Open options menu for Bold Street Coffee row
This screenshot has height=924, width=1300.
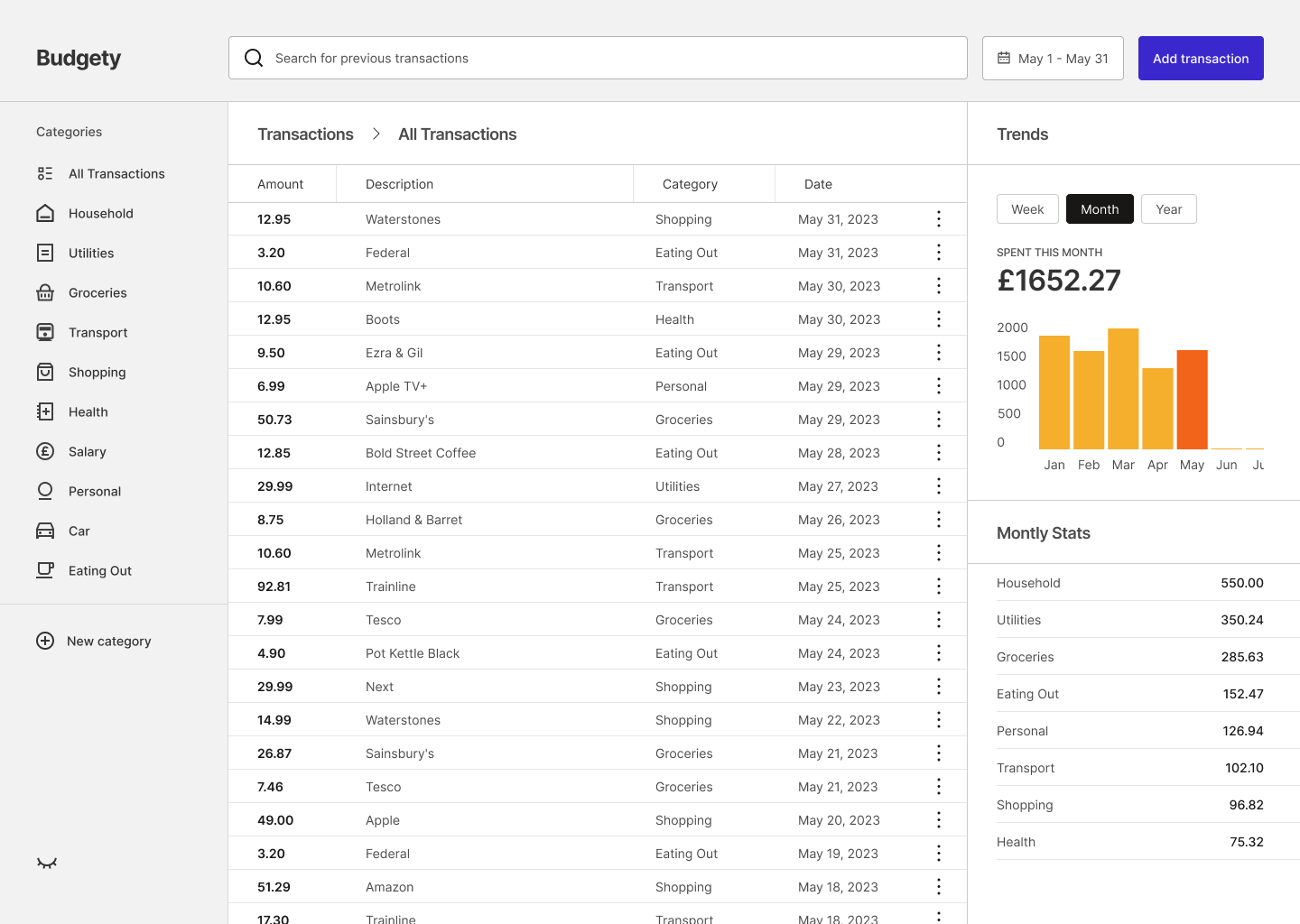point(939,453)
